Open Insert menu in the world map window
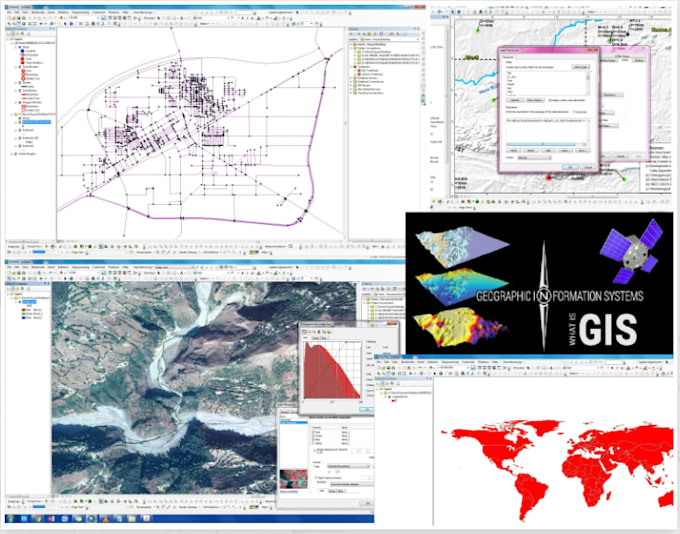This screenshot has width=680, height=534. (421, 362)
